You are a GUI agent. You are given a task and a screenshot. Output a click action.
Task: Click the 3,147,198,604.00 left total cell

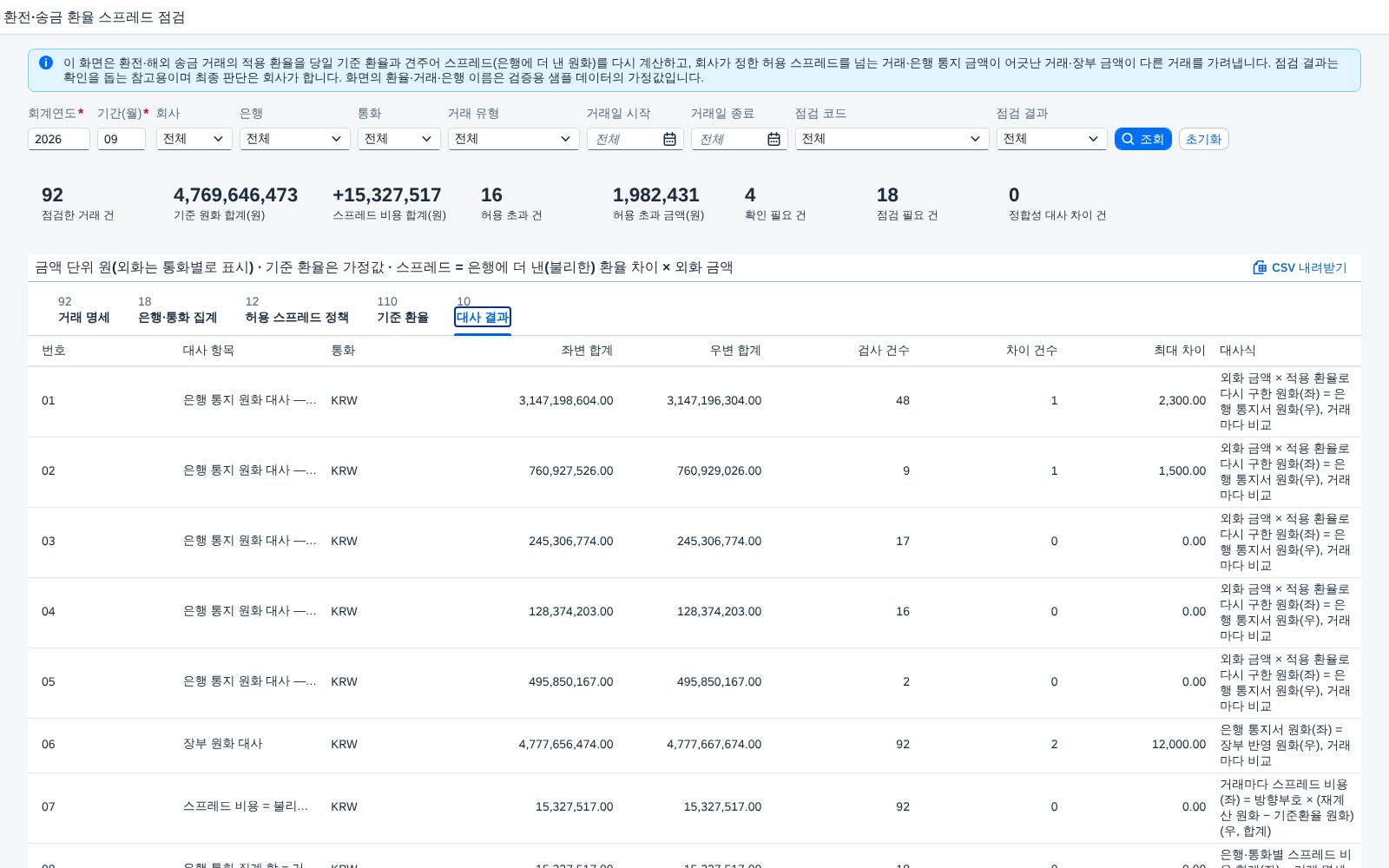point(566,401)
